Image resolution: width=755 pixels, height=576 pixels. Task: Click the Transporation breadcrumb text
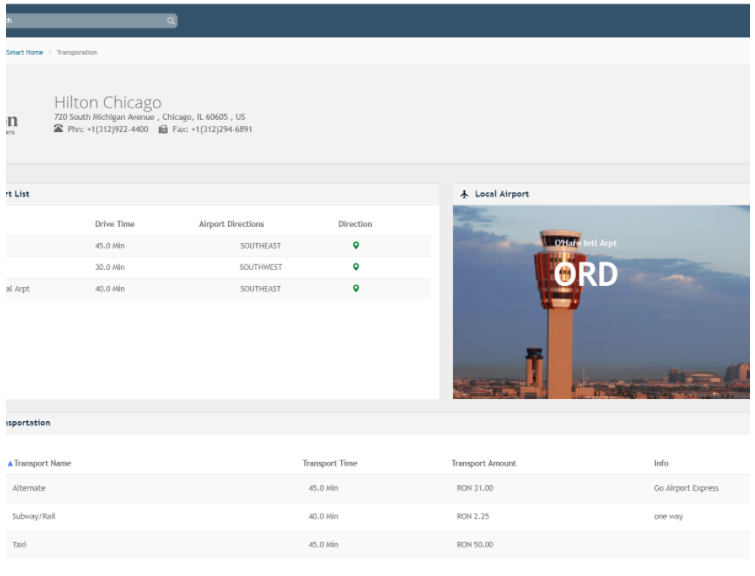click(77, 52)
